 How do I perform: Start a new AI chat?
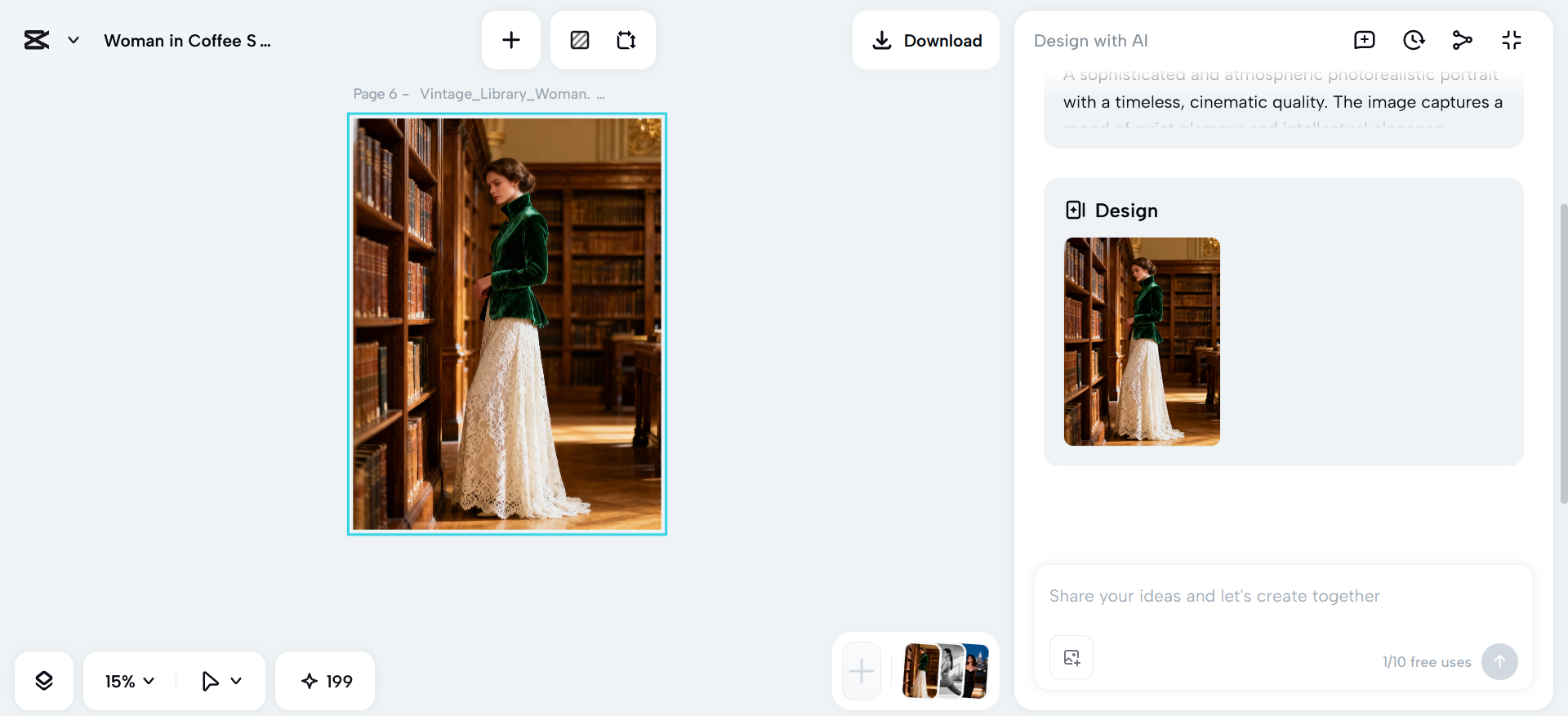(x=1364, y=40)
